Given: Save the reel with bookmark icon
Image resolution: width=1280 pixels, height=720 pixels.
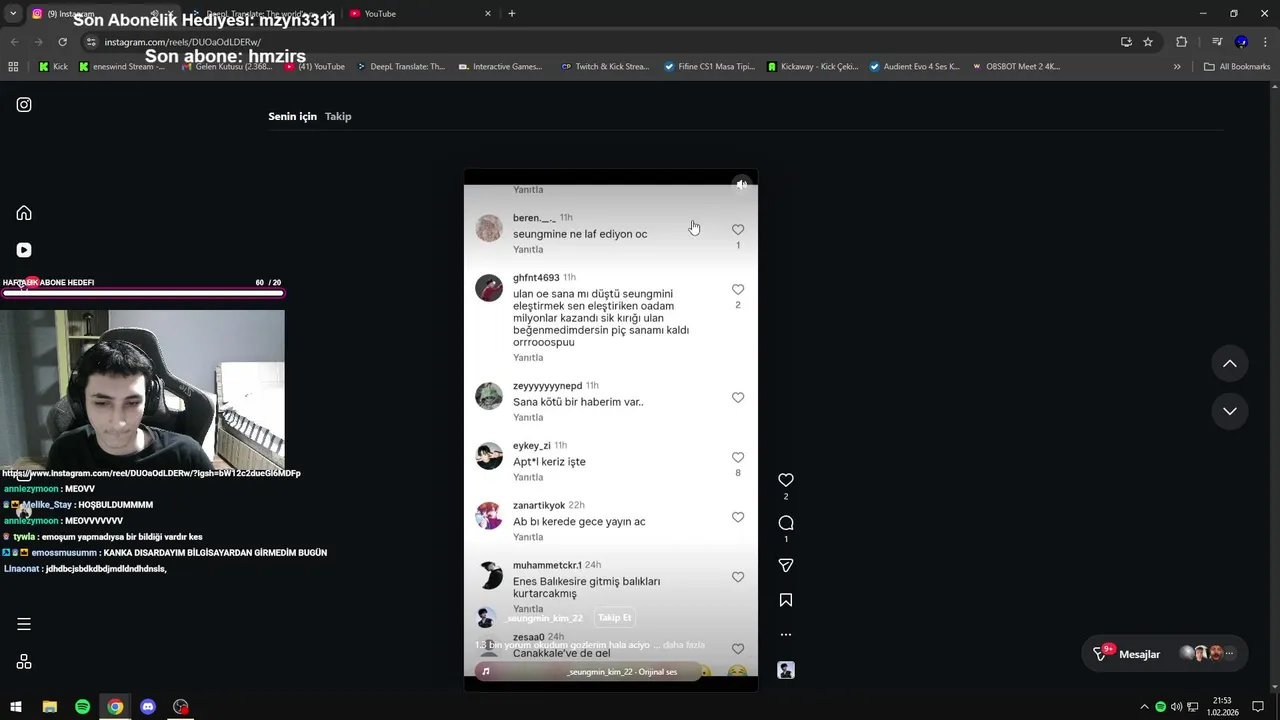Looking at the screenshot, I should click(786, 600).
